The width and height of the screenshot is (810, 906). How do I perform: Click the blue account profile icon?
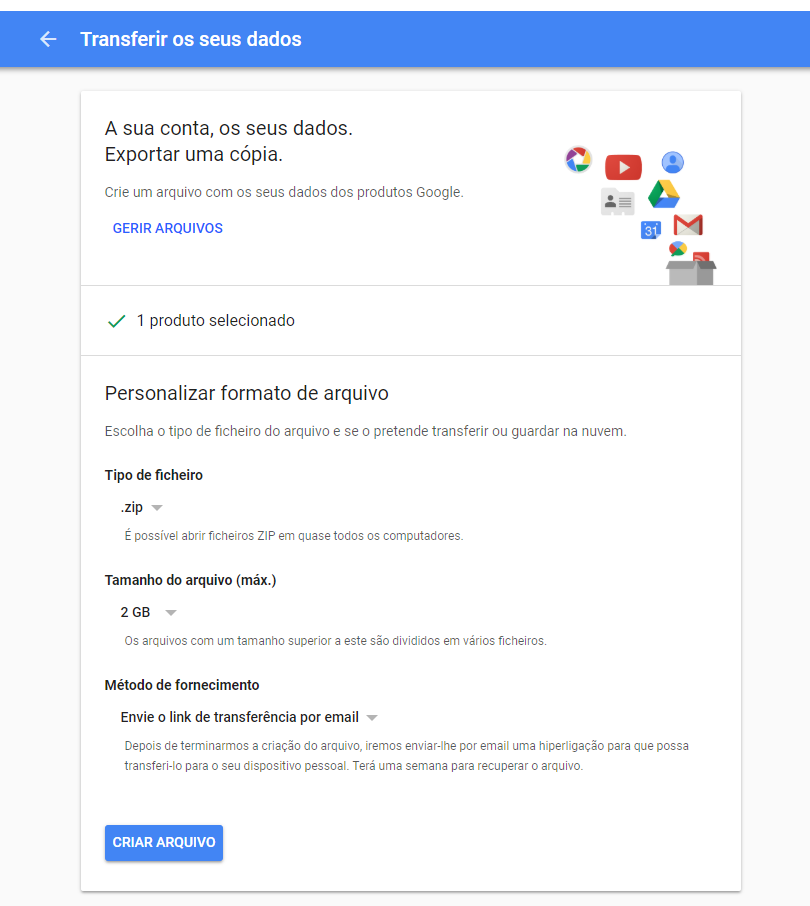pos(672,163)
